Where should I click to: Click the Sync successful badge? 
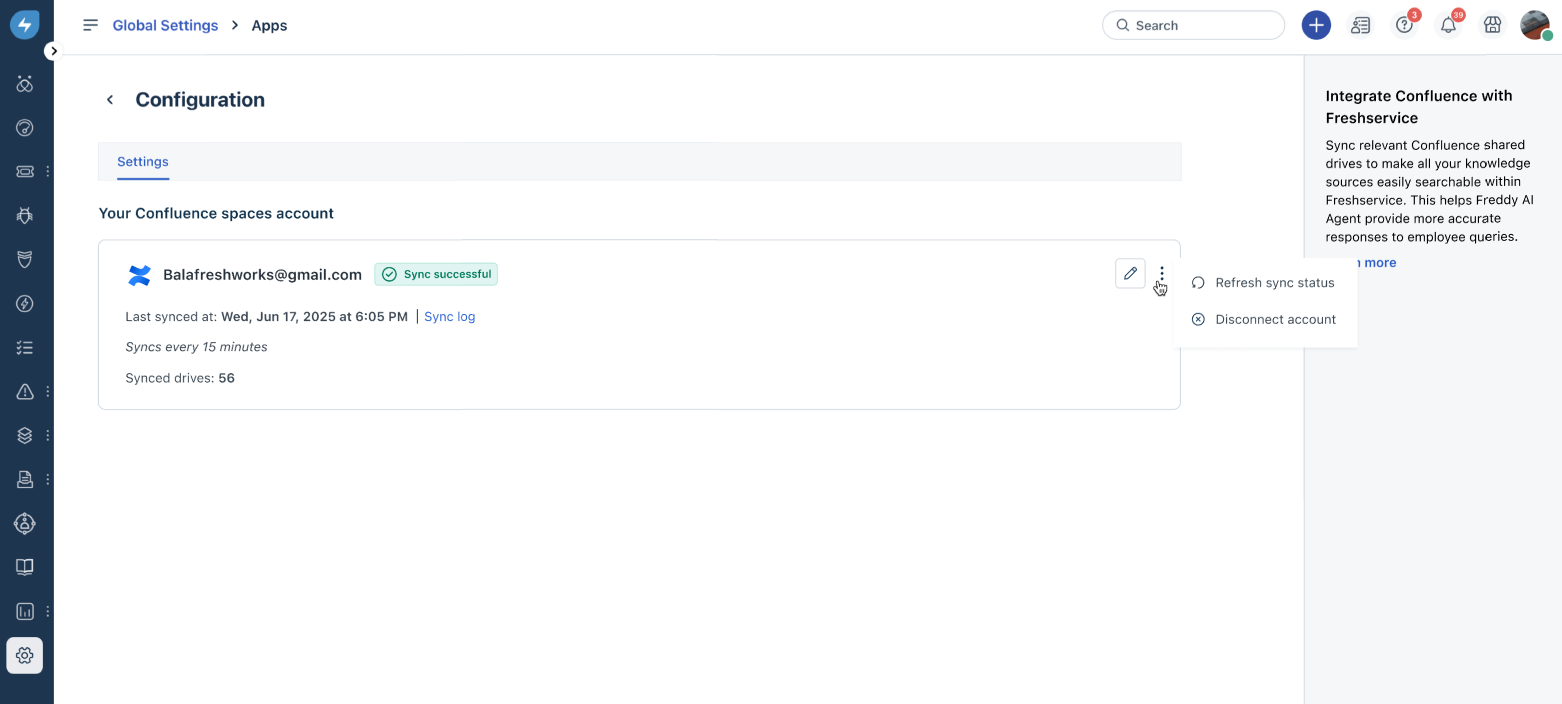point(436,274)
